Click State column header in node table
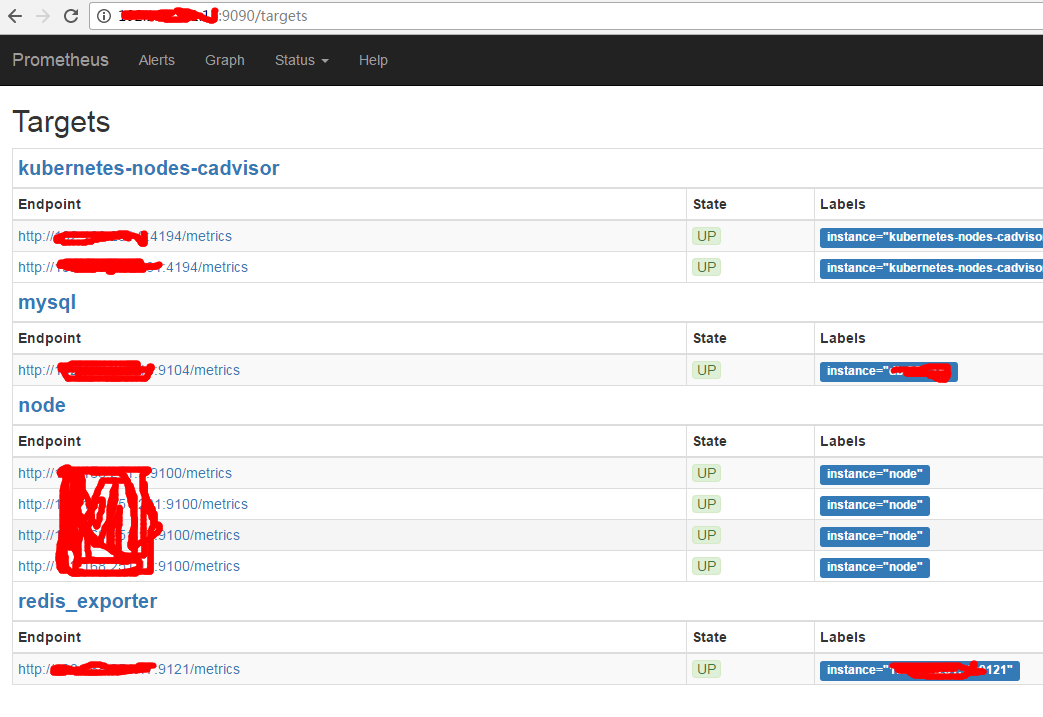Viewport: 1043px width, 717px height. tap(710, 441)
